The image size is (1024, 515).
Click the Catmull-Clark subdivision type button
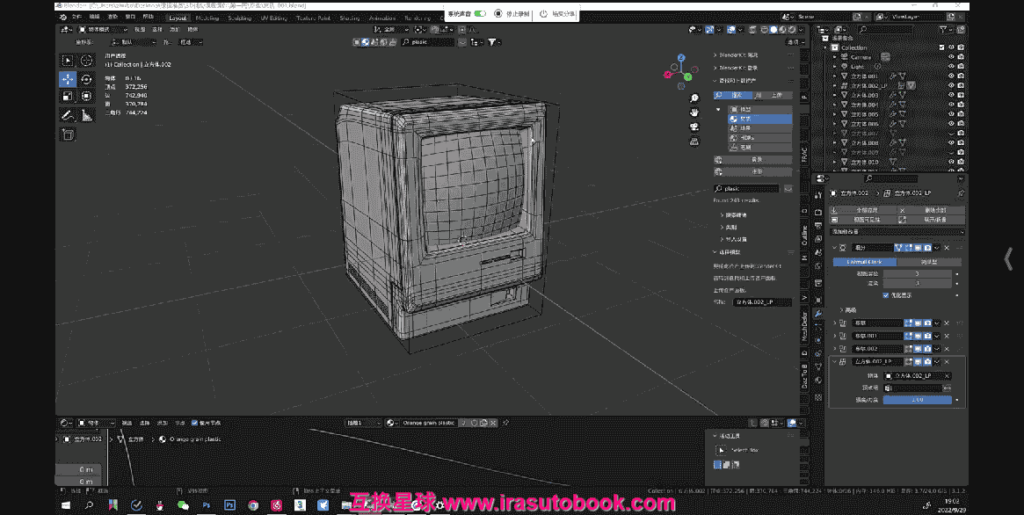point(864,262)
